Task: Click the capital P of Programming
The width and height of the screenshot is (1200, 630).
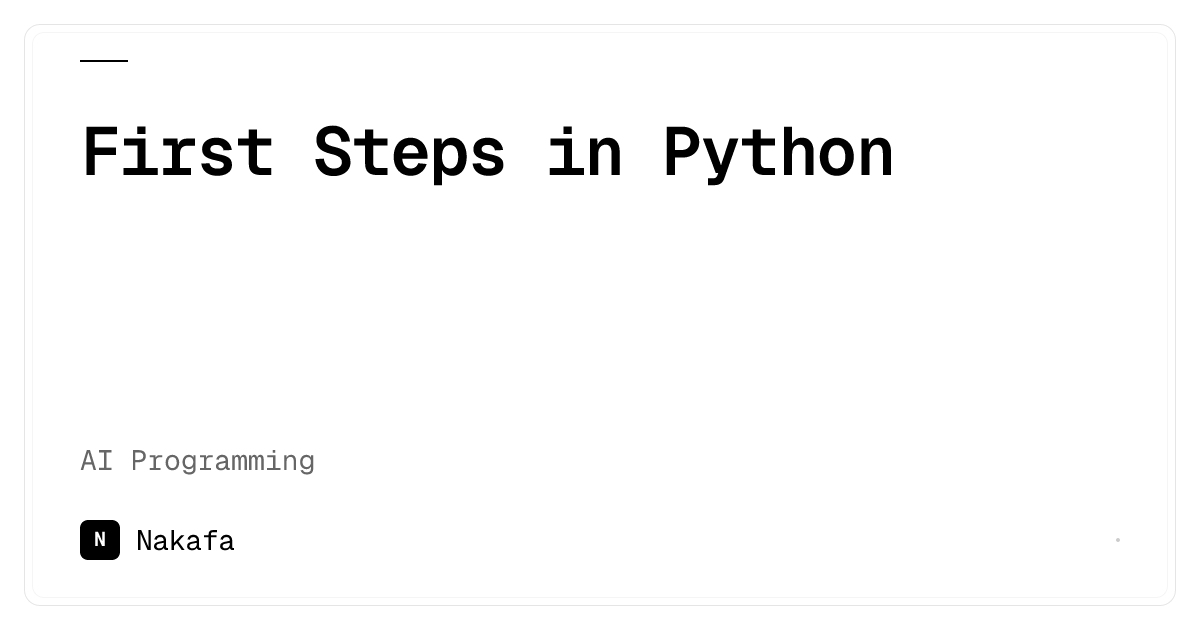Action: [139, 460]
